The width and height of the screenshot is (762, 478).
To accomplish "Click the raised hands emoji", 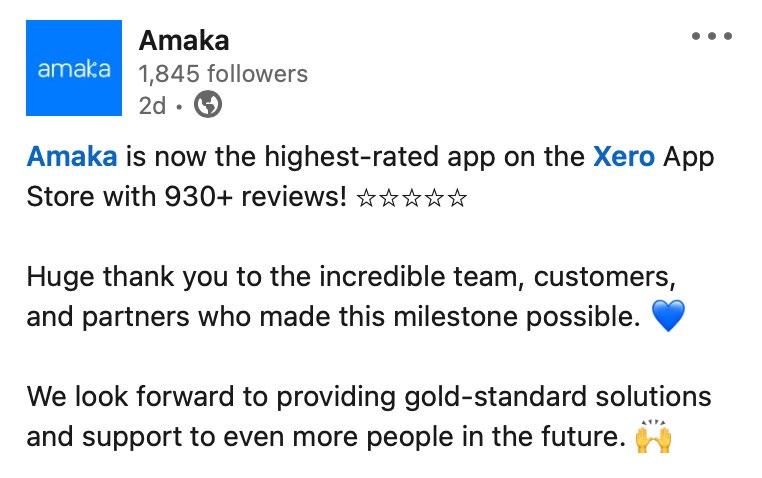I will coord(652,438).
